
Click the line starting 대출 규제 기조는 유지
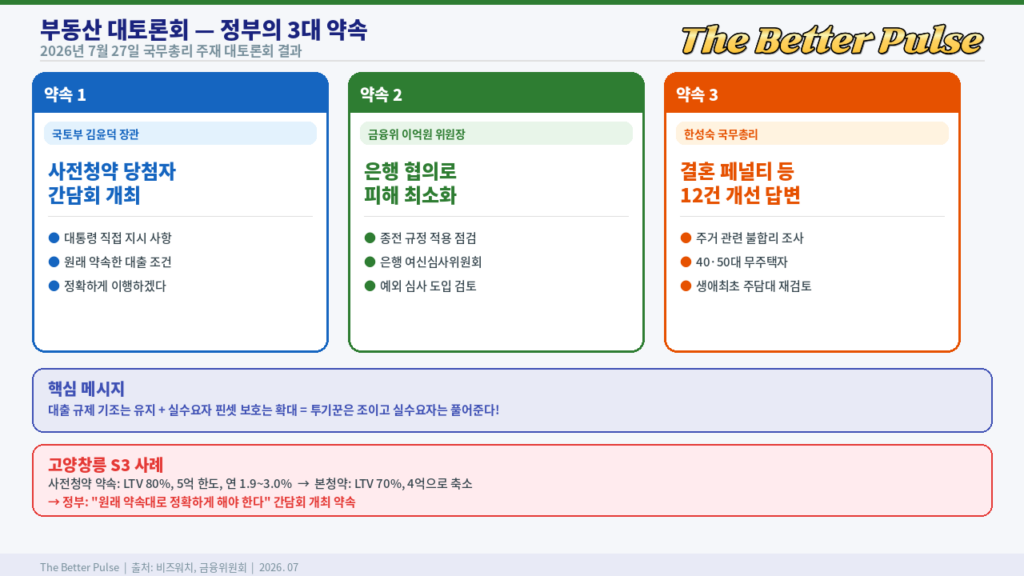click(273, 410)
